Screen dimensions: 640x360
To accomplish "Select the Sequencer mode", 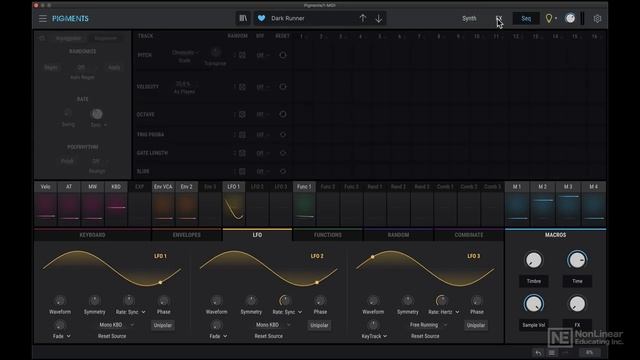I will coord(105,38).
